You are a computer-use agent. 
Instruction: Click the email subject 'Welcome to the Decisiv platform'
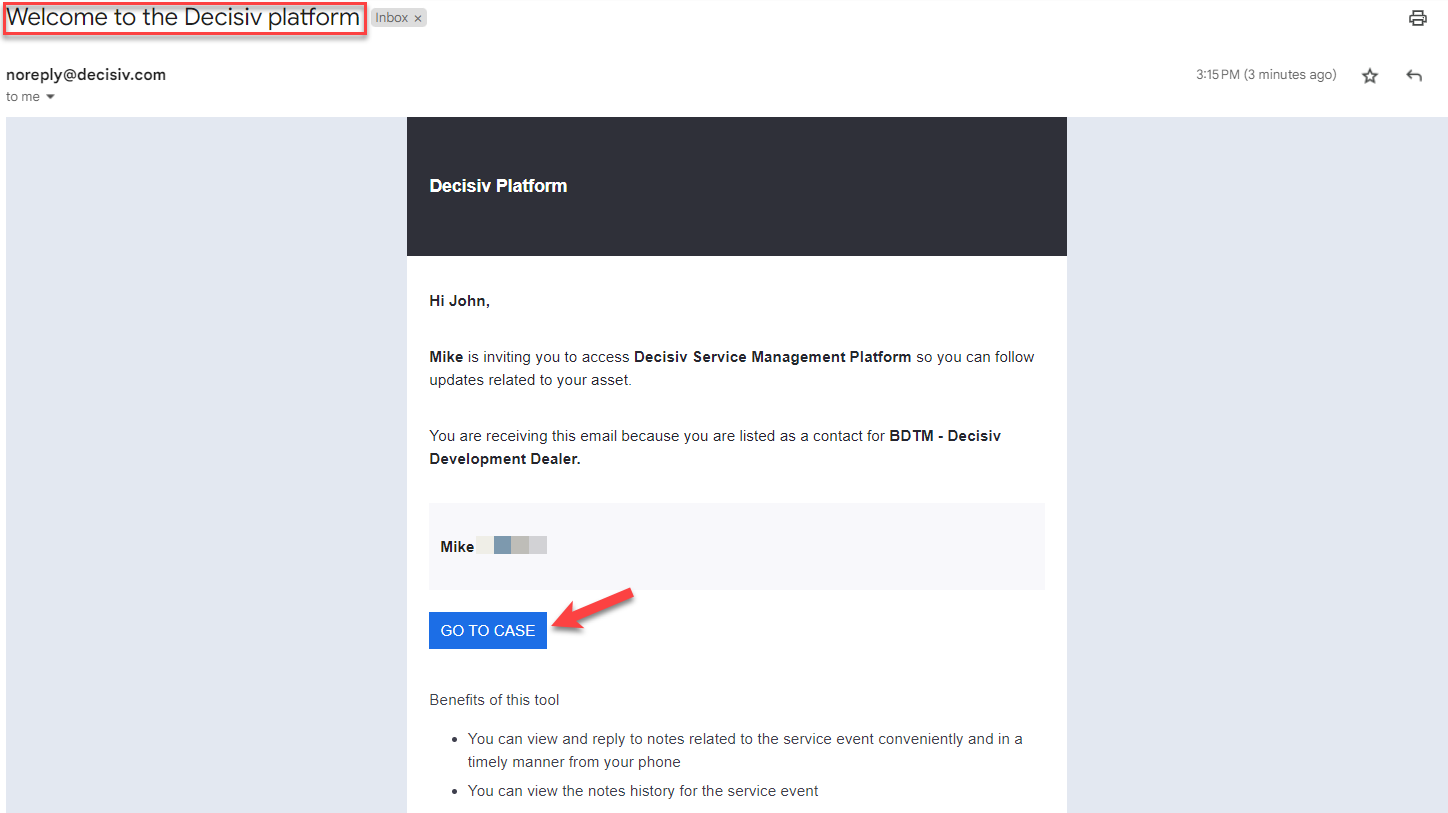click(183, 18)
